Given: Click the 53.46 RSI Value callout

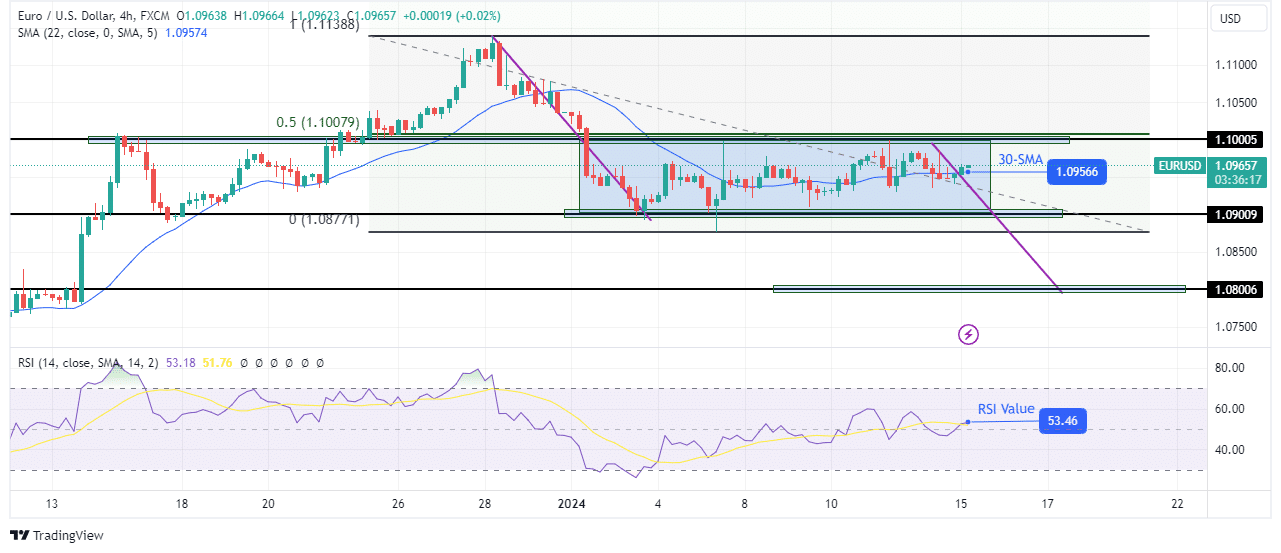Looking at the screenshot, I should 1062,420.
